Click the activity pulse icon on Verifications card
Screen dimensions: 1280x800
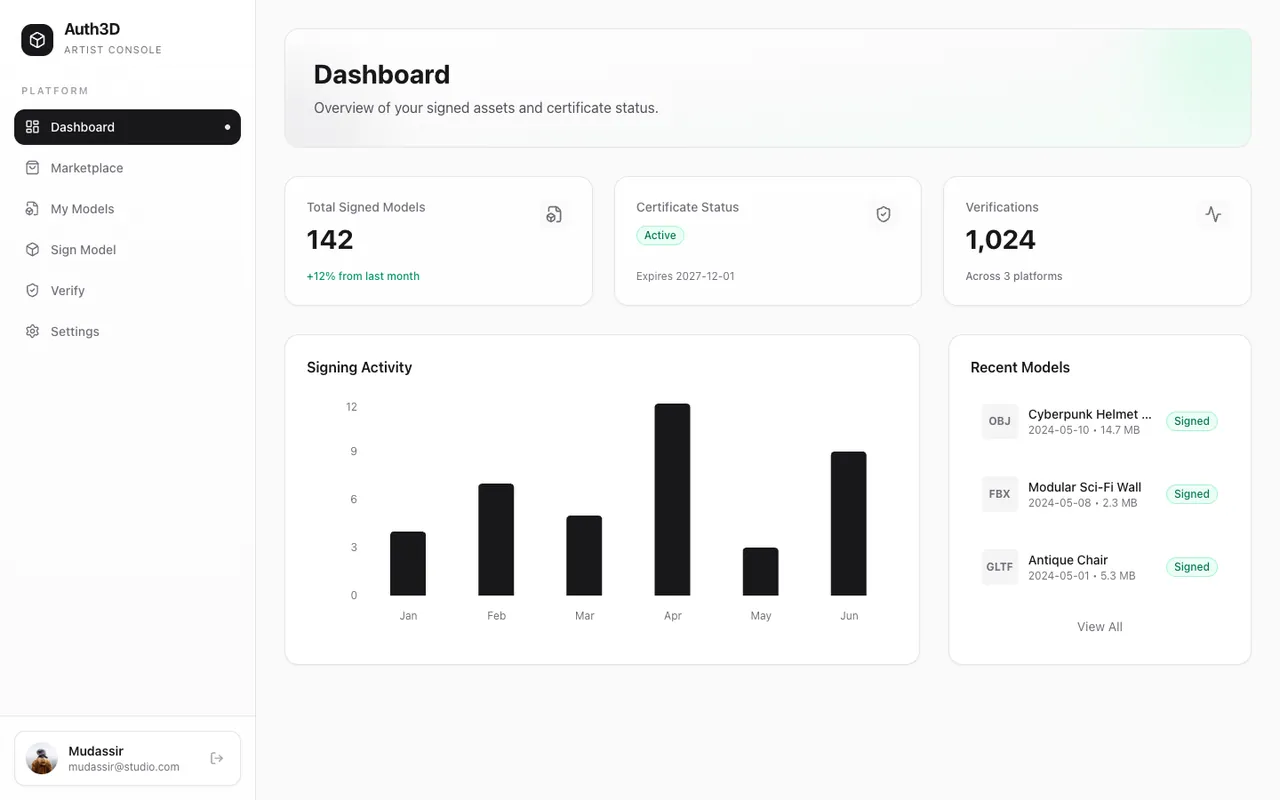(1213, 214)
